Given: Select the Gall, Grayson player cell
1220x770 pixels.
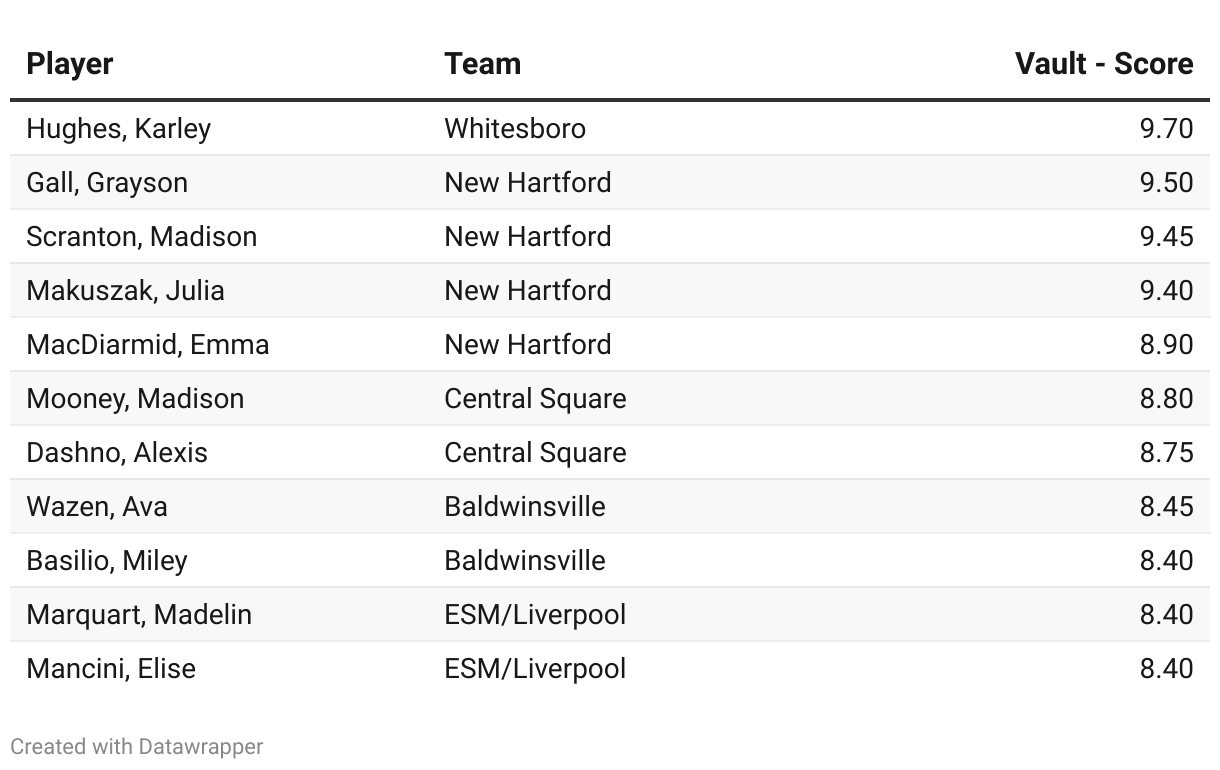Looking at the screenshot, I should 107,183.
